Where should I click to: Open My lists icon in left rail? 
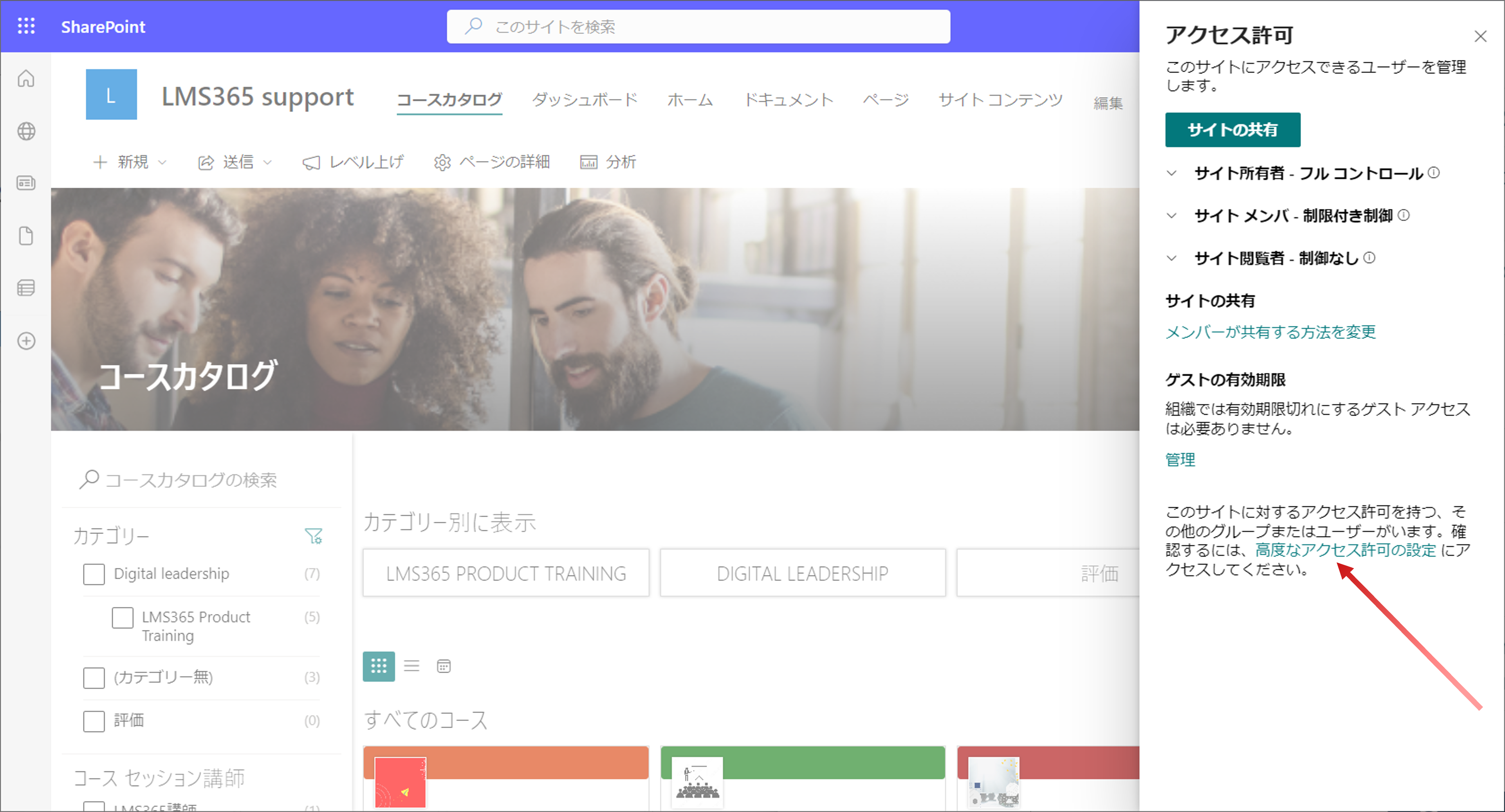[26, 288]
